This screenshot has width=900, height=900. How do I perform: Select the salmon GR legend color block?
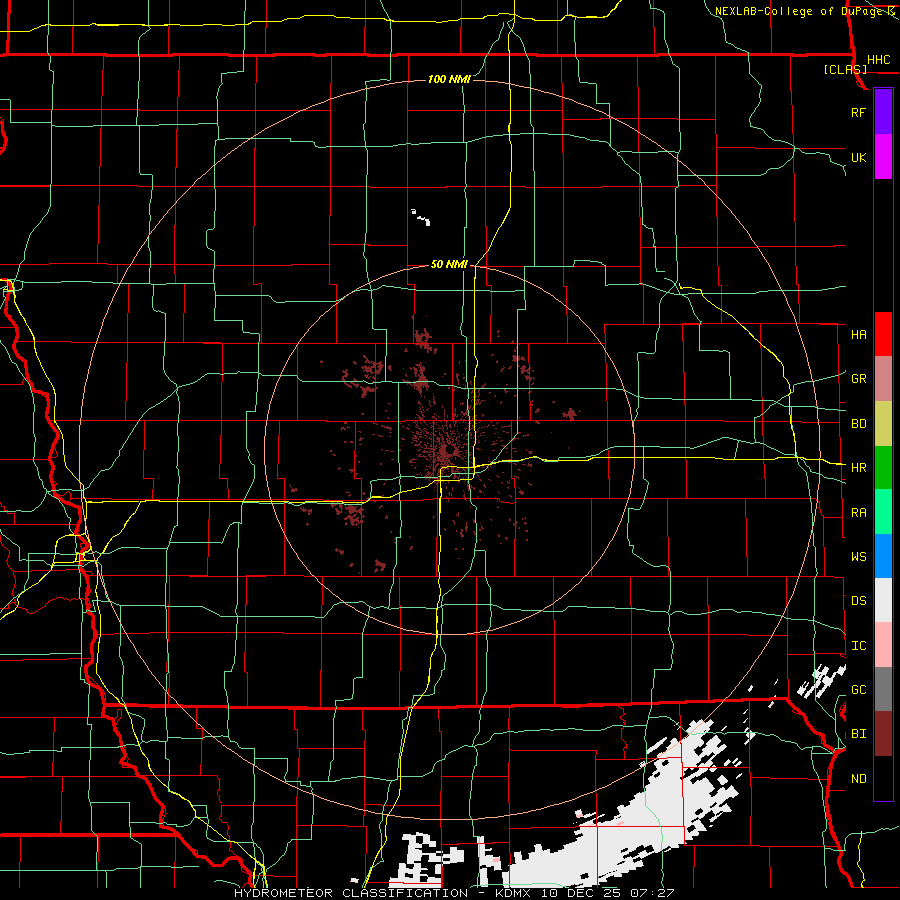pyautogui.click(x=883, y=379)
